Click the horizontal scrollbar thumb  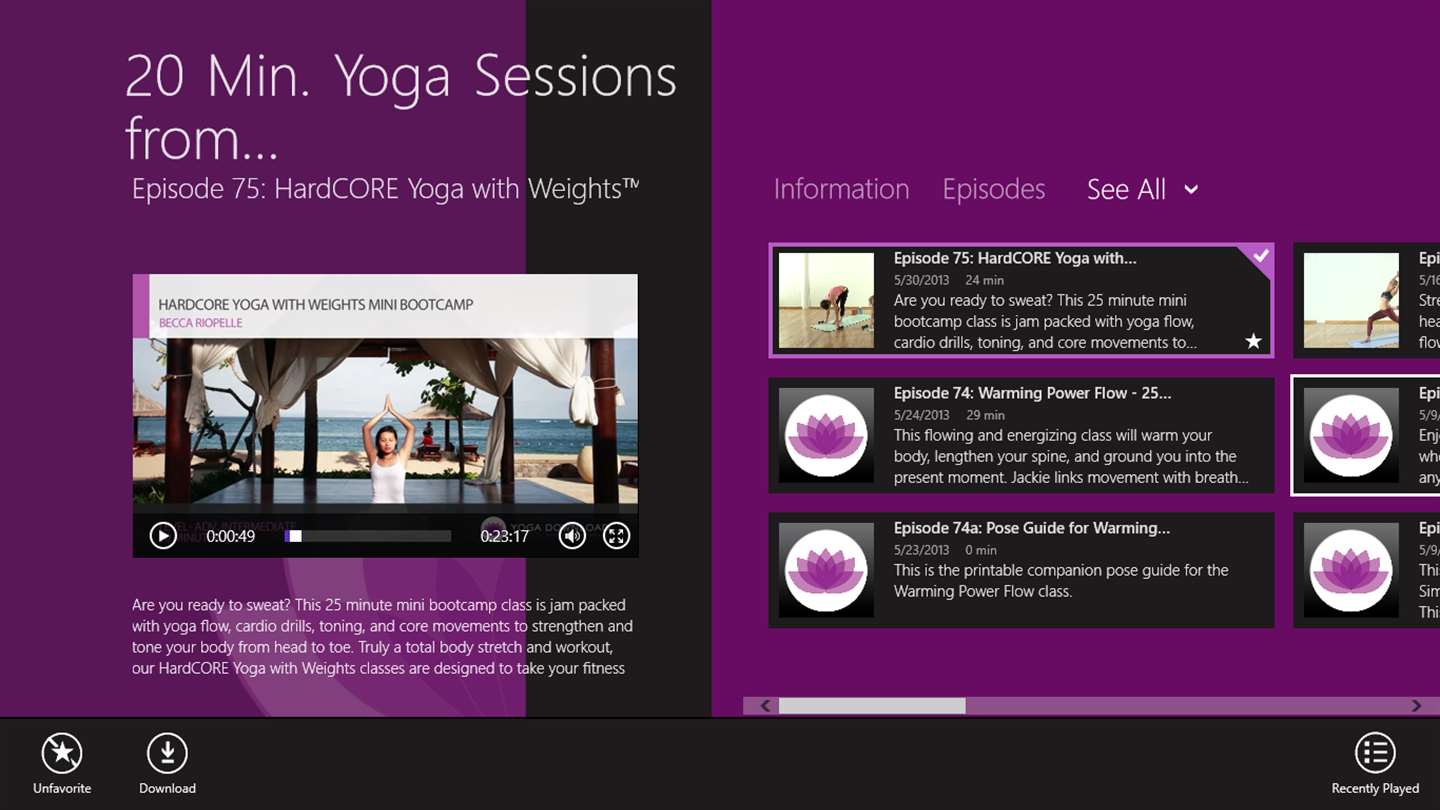872,706
